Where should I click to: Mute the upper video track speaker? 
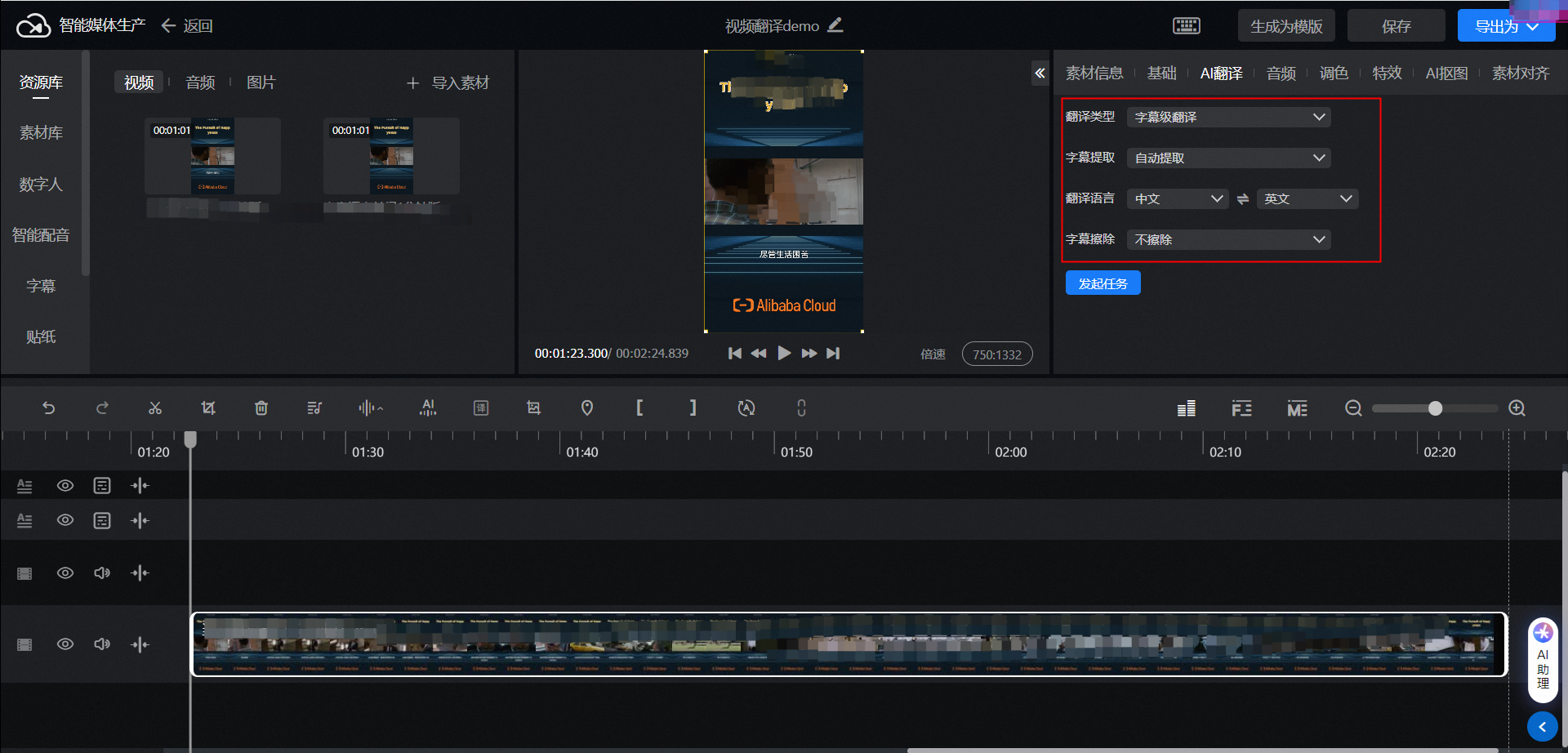pyautogui.click(x=102, y=573)
